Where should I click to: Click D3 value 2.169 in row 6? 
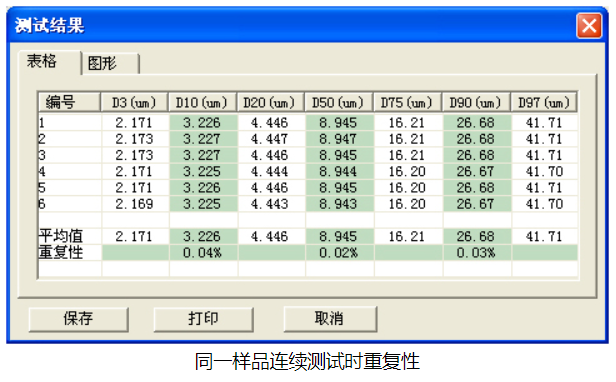pyautogui.click(x=134, y=204)
